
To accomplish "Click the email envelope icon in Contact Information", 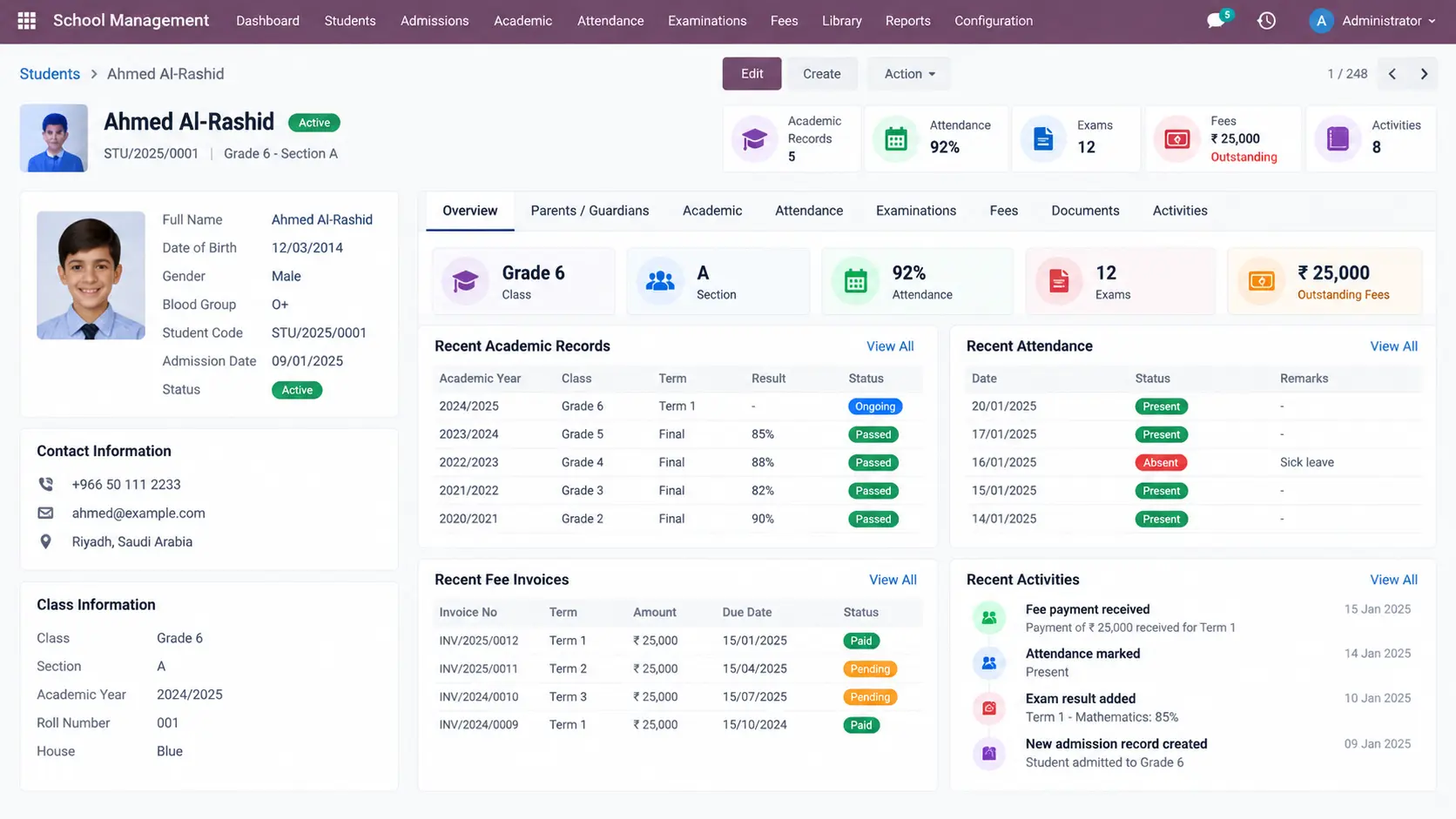I will click(x=46, y=513).
